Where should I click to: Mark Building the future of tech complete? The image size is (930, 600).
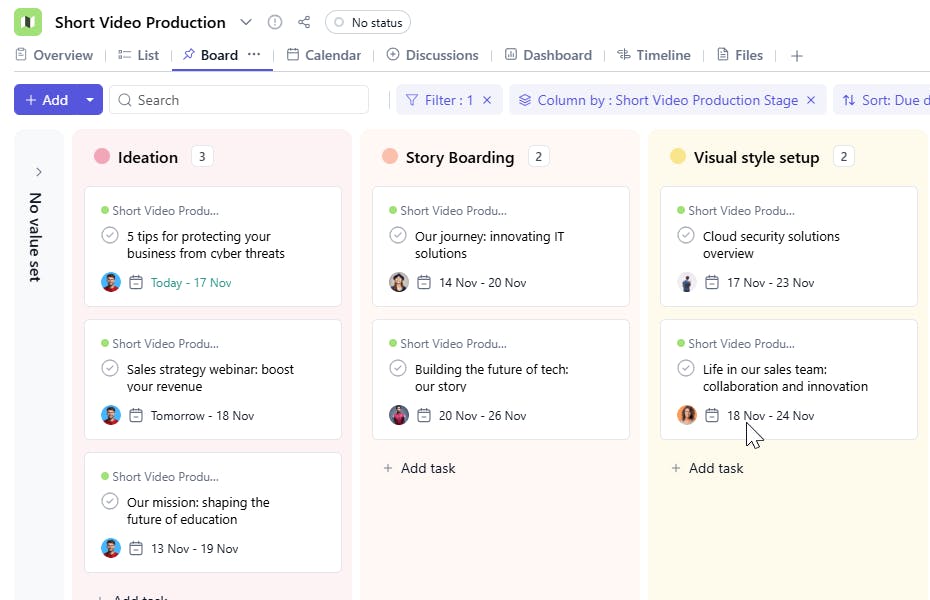pos(398,369)
